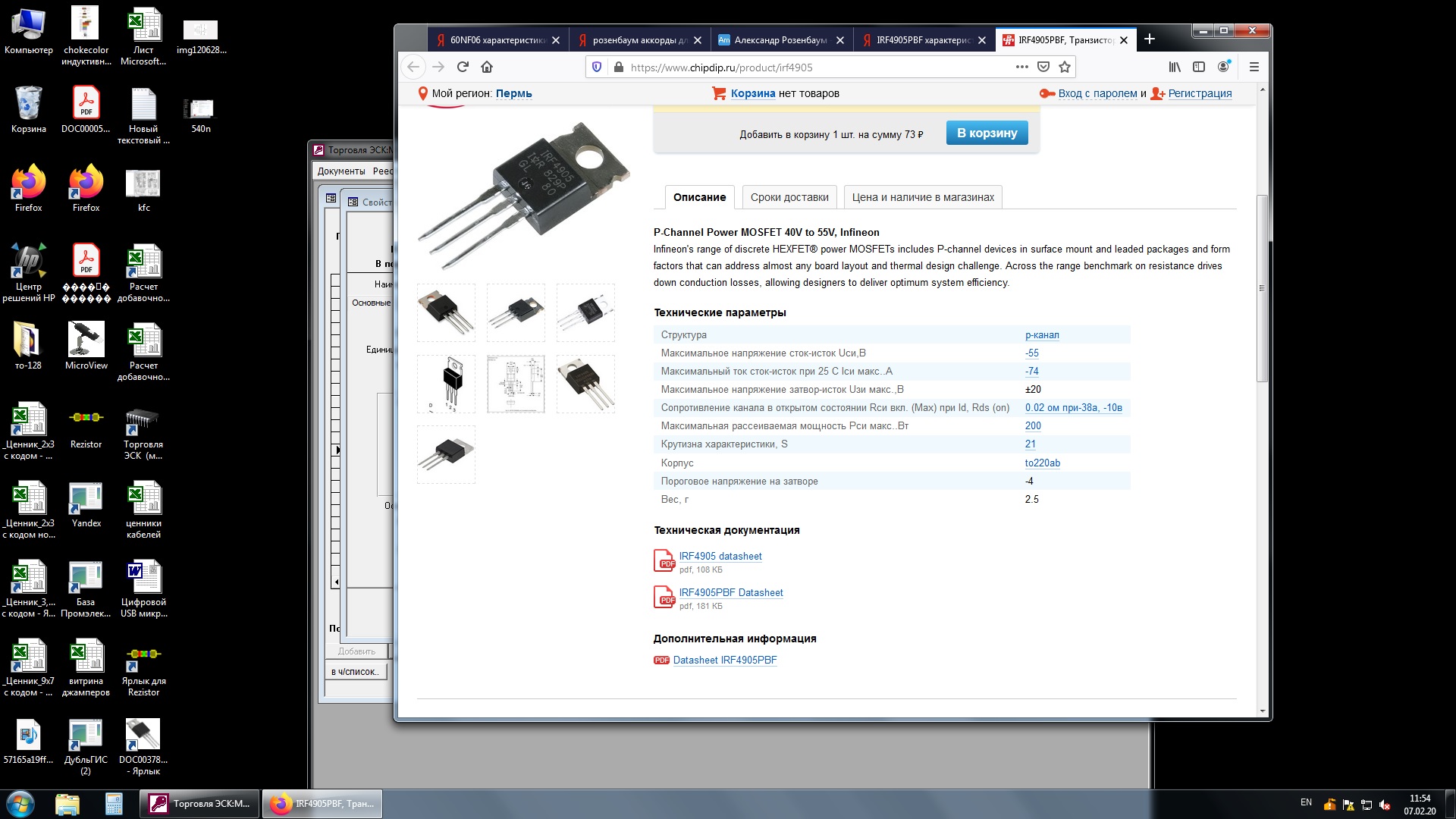This screenshot has height=819, width=1456.
Task: Select the last single thumbnail at bottom
Action: pyautogui.click(x=446, y=454)
